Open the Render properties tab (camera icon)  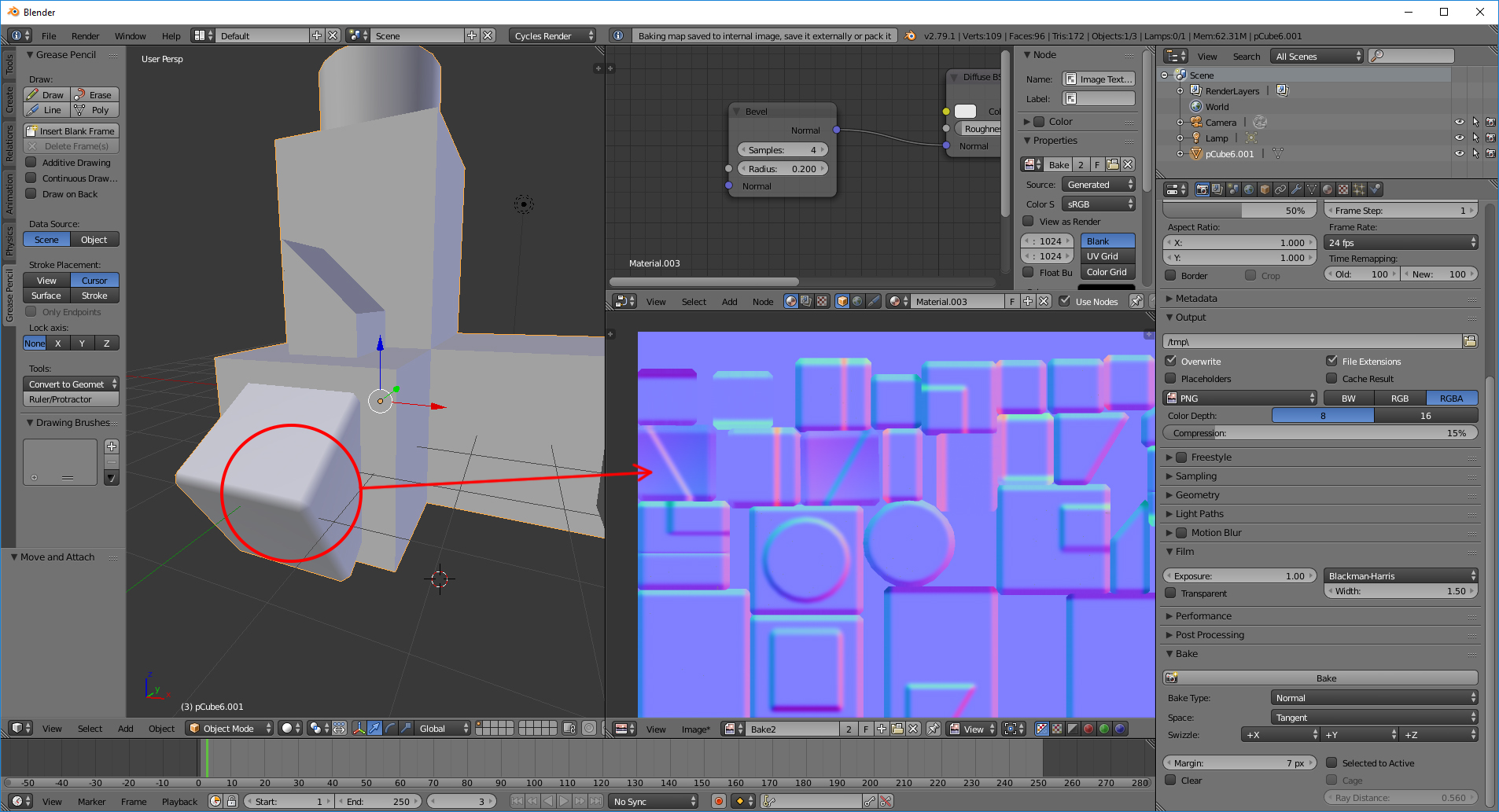(x=1202, y=189)
